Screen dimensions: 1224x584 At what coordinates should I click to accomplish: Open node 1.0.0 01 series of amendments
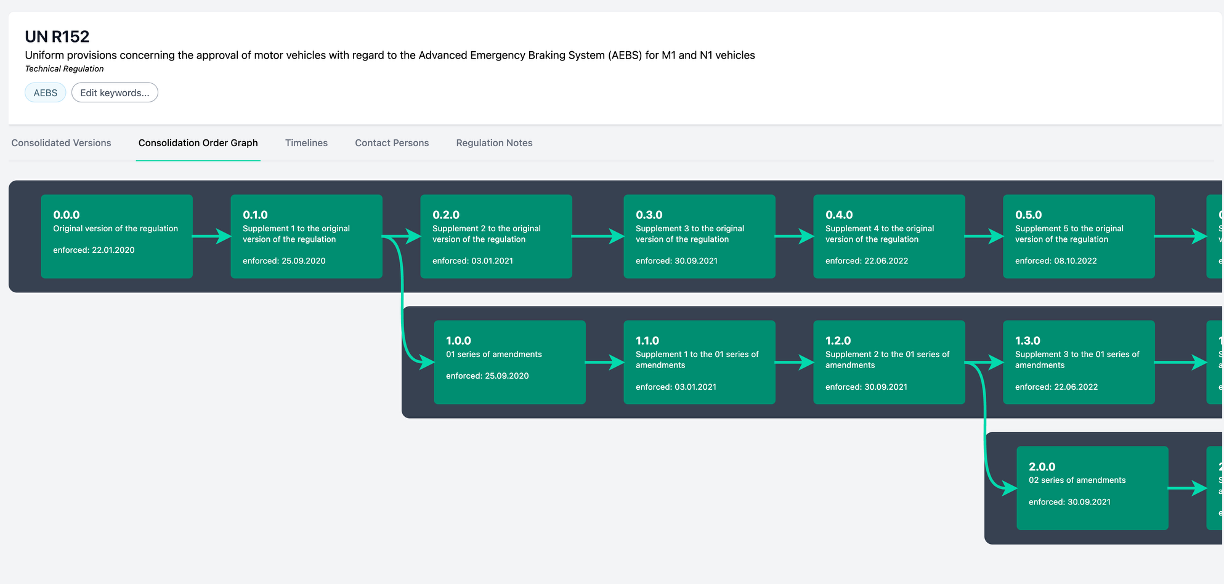click(509, 362)
